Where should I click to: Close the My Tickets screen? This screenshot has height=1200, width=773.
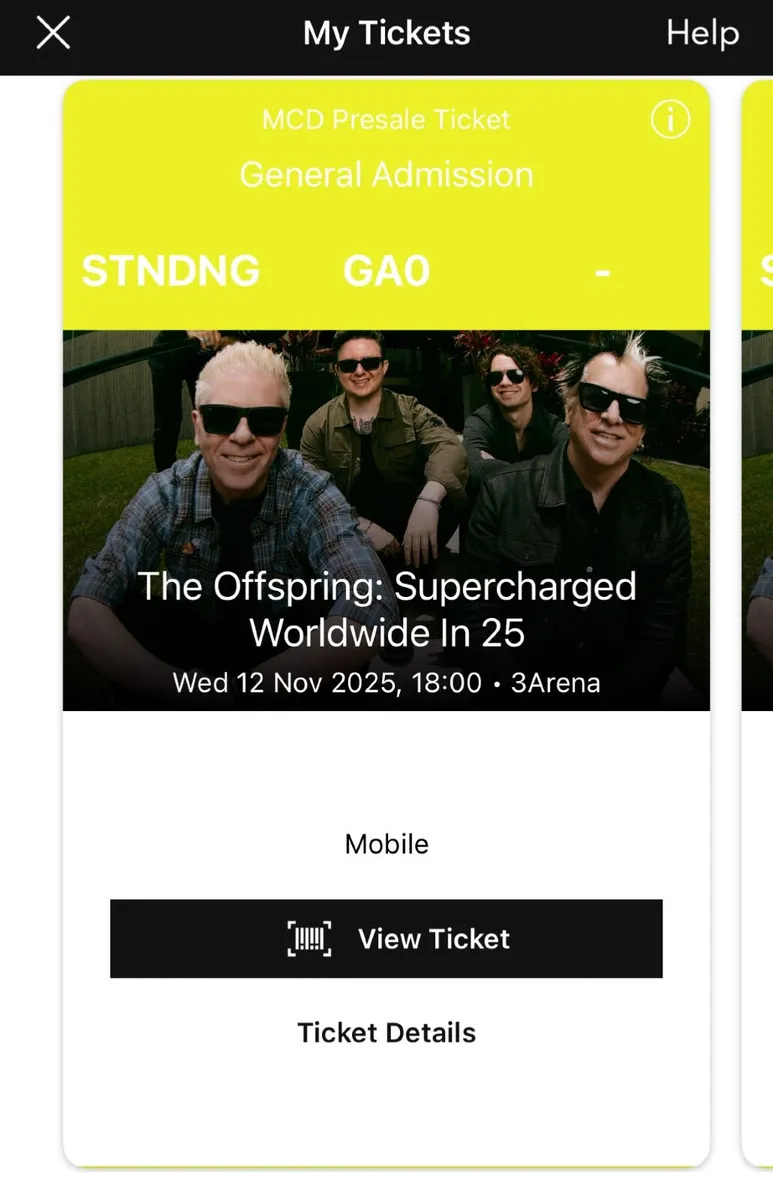click(x=53, y=34)
